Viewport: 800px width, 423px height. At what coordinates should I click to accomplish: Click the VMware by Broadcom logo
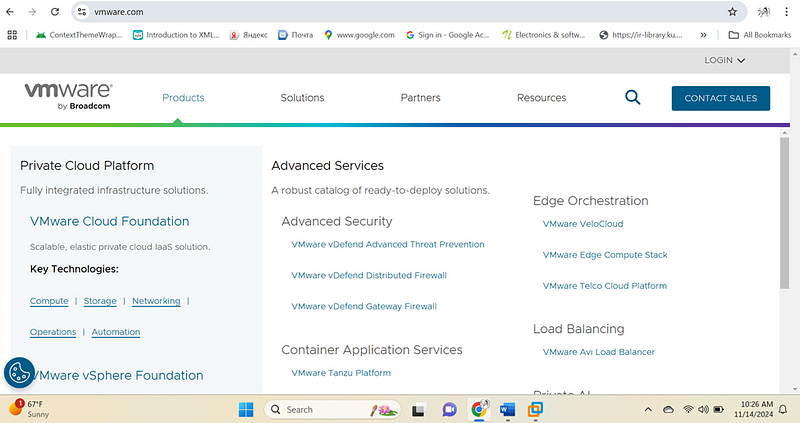tap(68, 96)
